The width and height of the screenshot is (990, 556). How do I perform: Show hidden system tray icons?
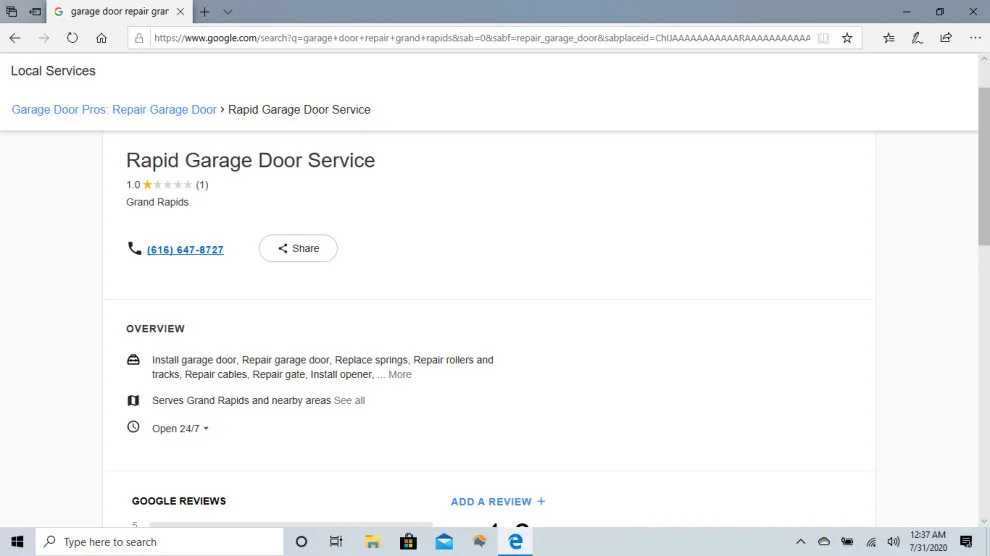(x=801, y=541)
